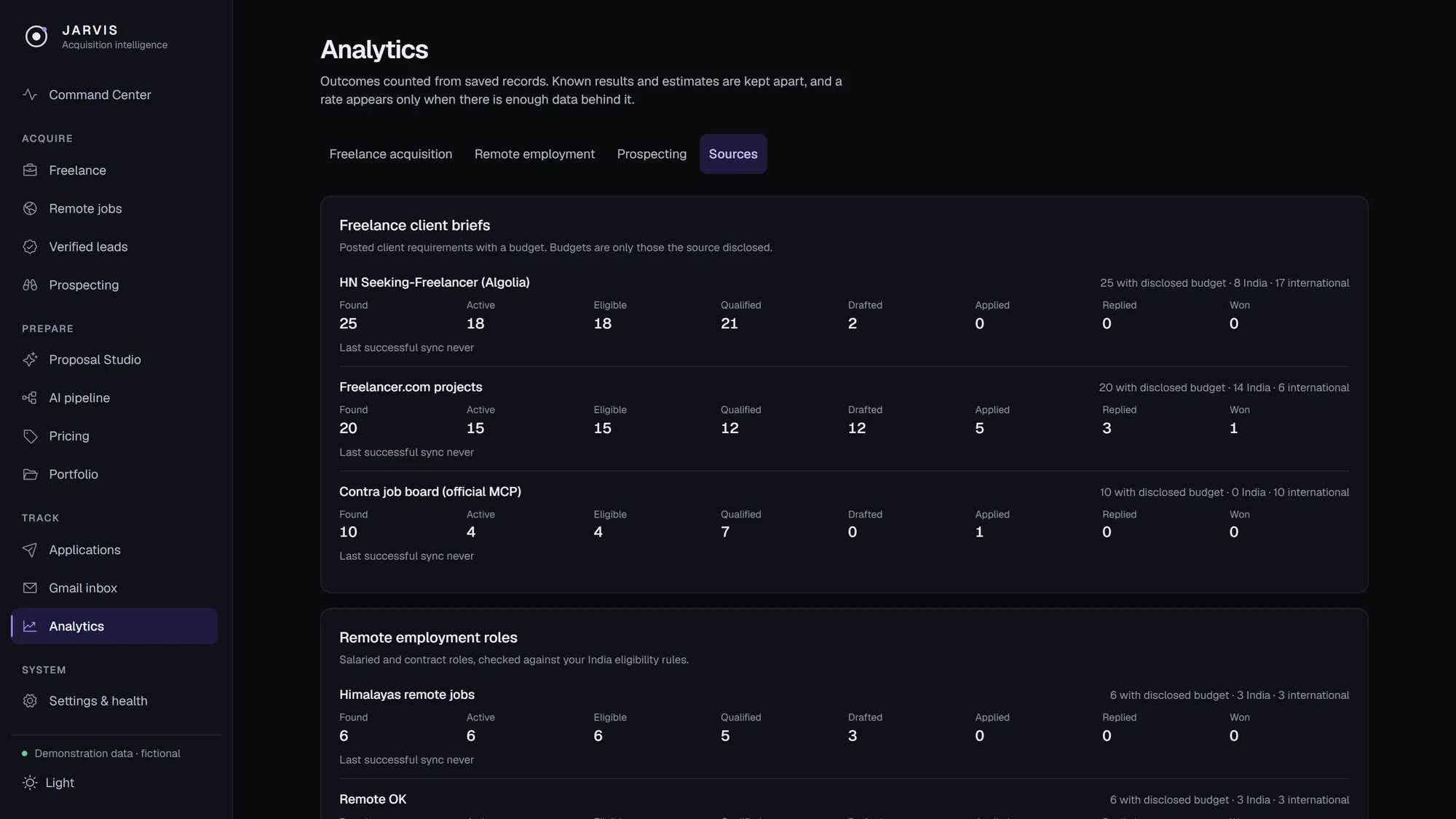Click 'Freelancer.com projects' source name
Screen dimensions: 1456x819
click(x=411, y=387)
